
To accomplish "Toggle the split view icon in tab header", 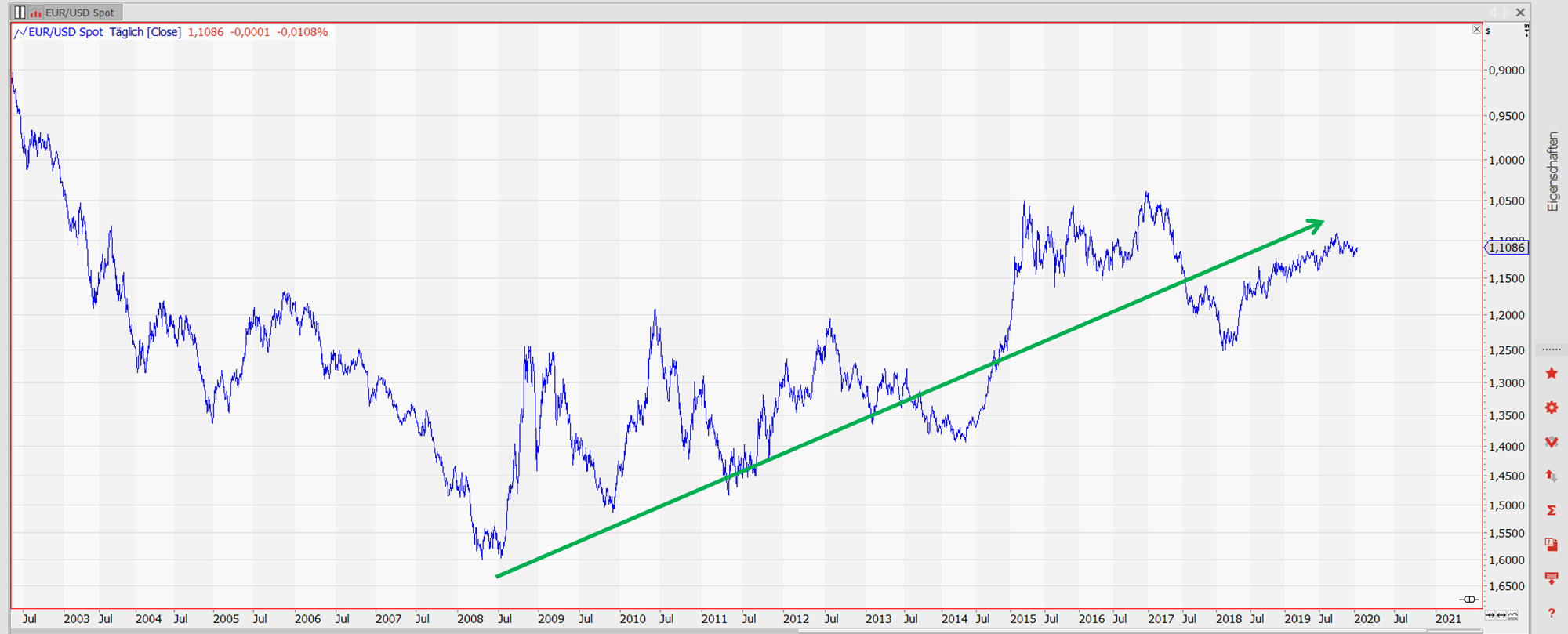I will [x=20, y=13].
